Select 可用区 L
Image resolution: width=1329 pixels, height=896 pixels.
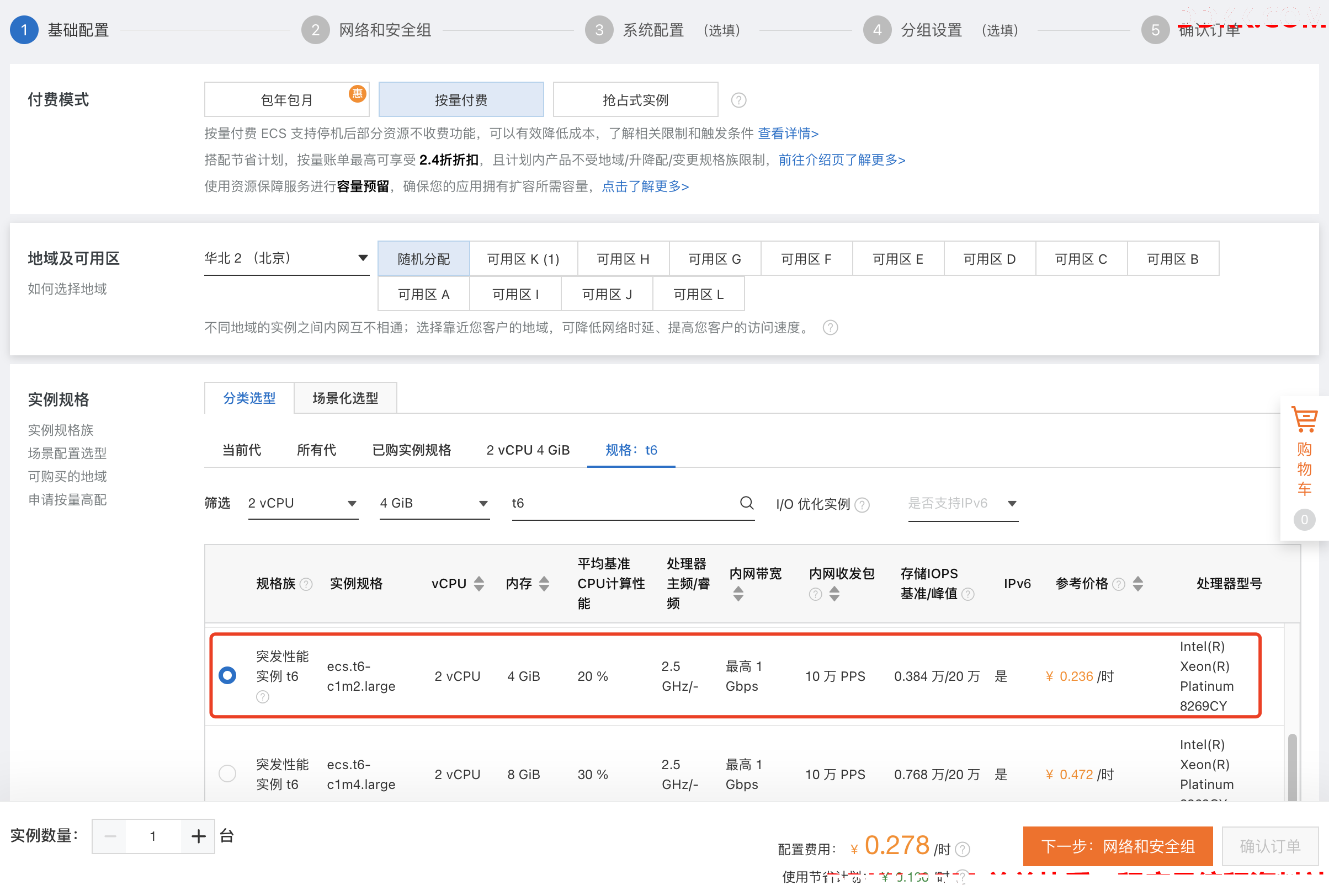pos(698,294)
